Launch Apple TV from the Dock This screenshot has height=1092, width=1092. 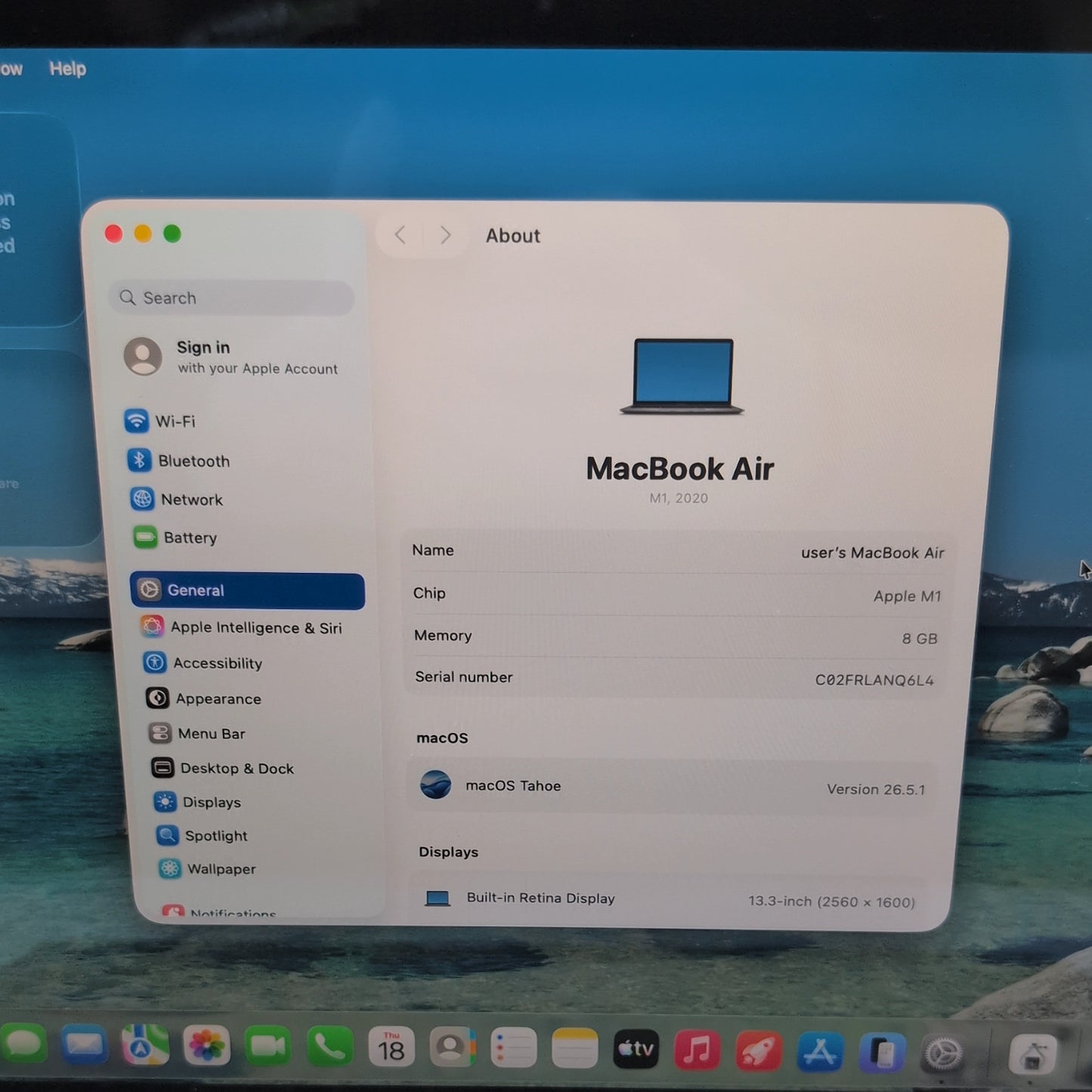point(636,1050)
